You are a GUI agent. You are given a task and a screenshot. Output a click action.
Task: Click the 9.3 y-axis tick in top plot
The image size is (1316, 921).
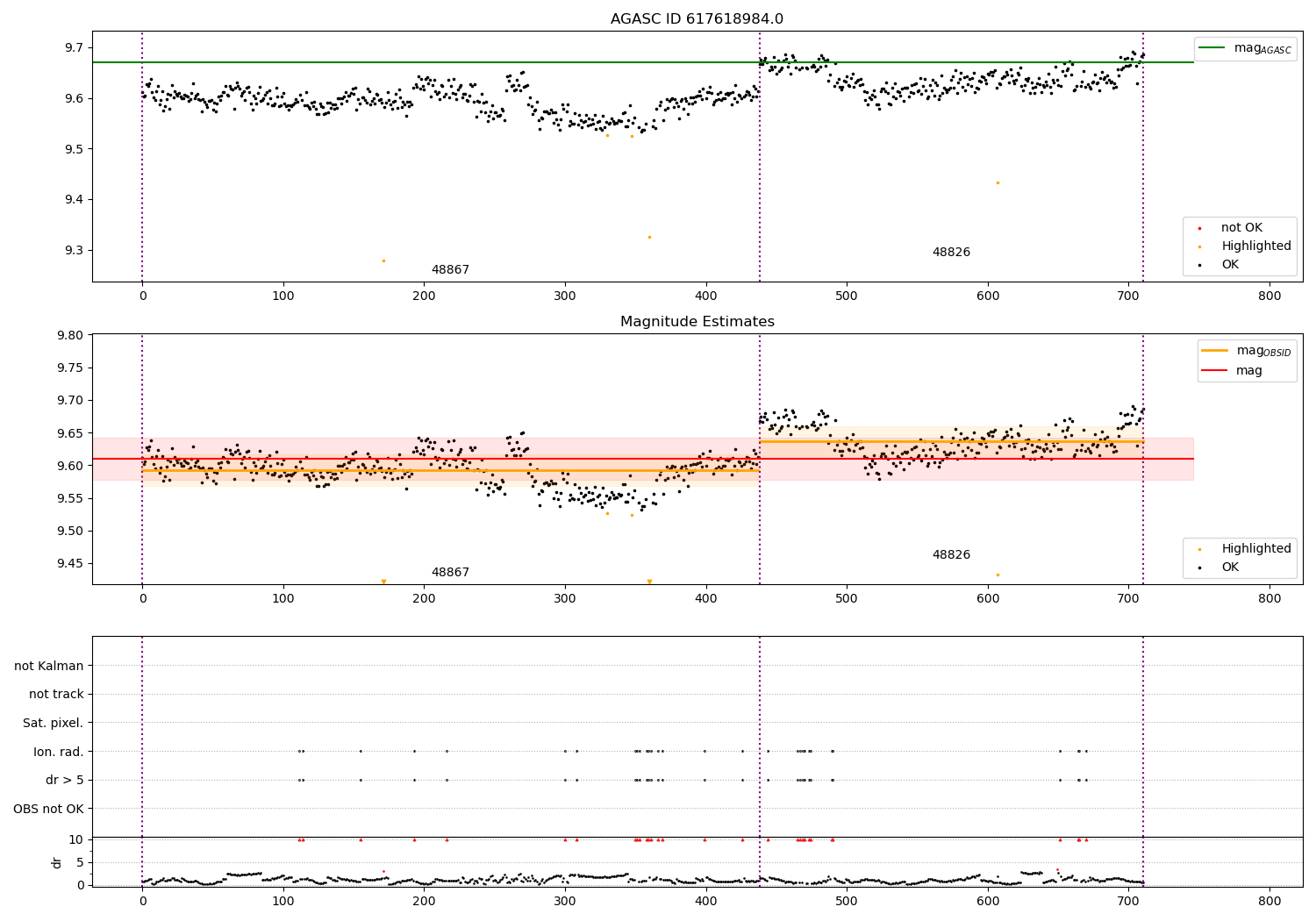tap(74, 251)
